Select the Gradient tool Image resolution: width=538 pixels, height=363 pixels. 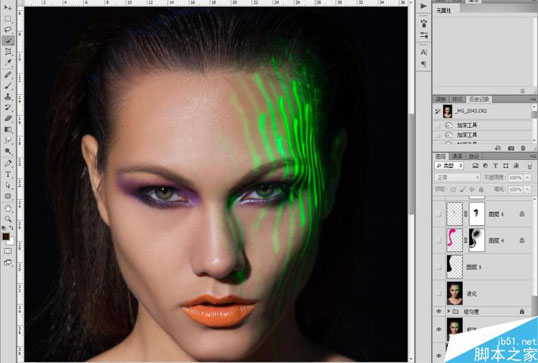8,129
